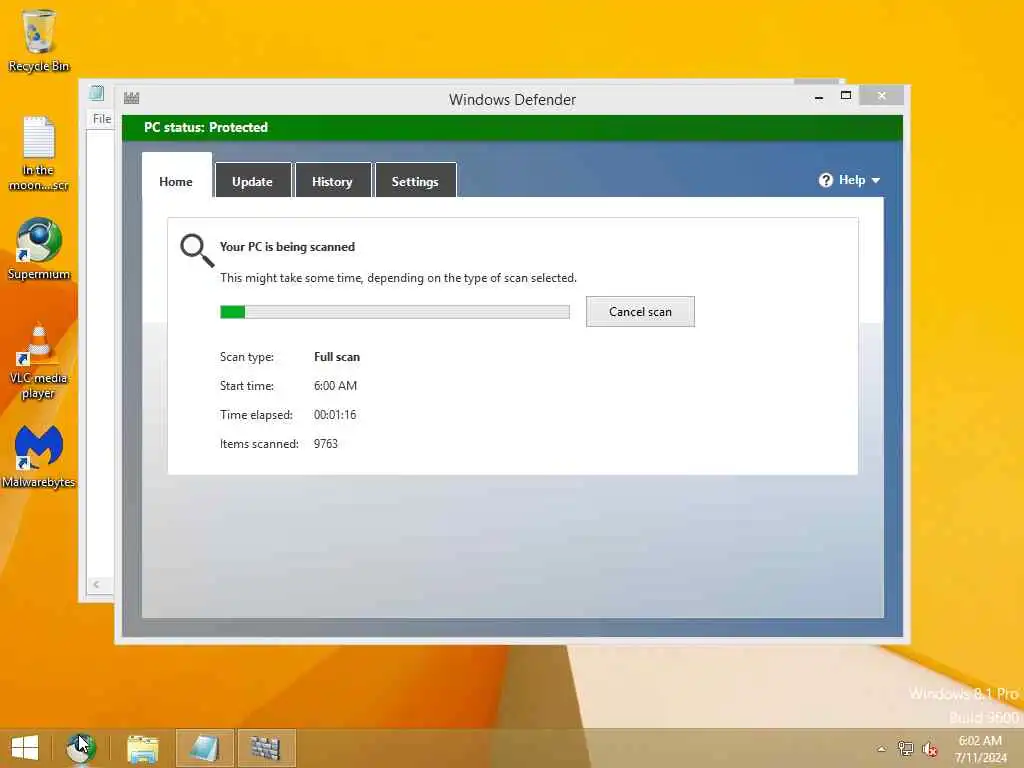
Task: Open the Recycle Bin desktop icon
Action: [x=39, y=39]
